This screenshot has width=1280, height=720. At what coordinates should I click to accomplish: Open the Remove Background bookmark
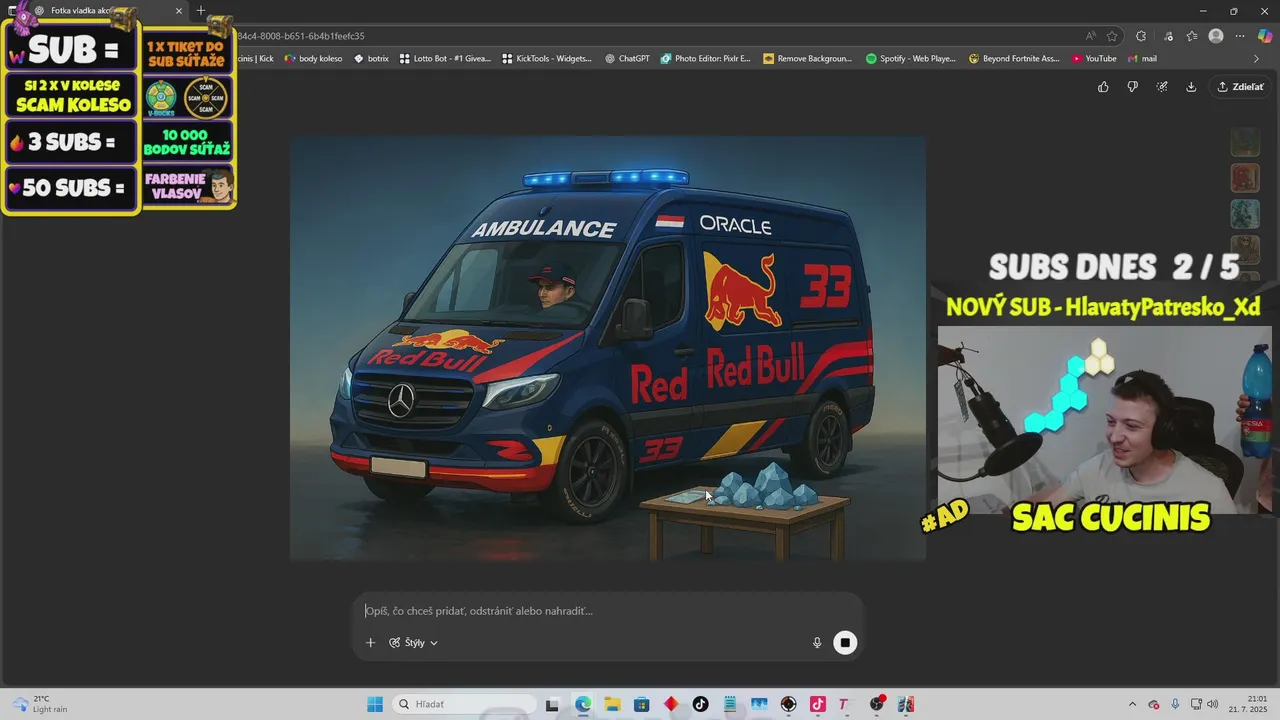(x=807, y=59)
